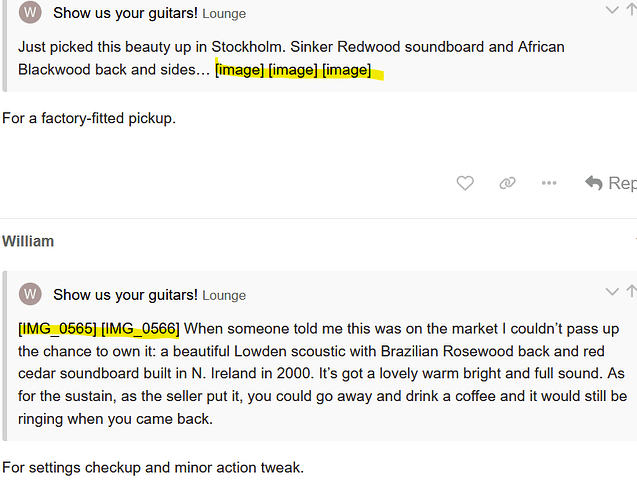Open second 'Show us your guitars!' topic link
This screenshot has width=637, height=500.
(x=125, y=295)
